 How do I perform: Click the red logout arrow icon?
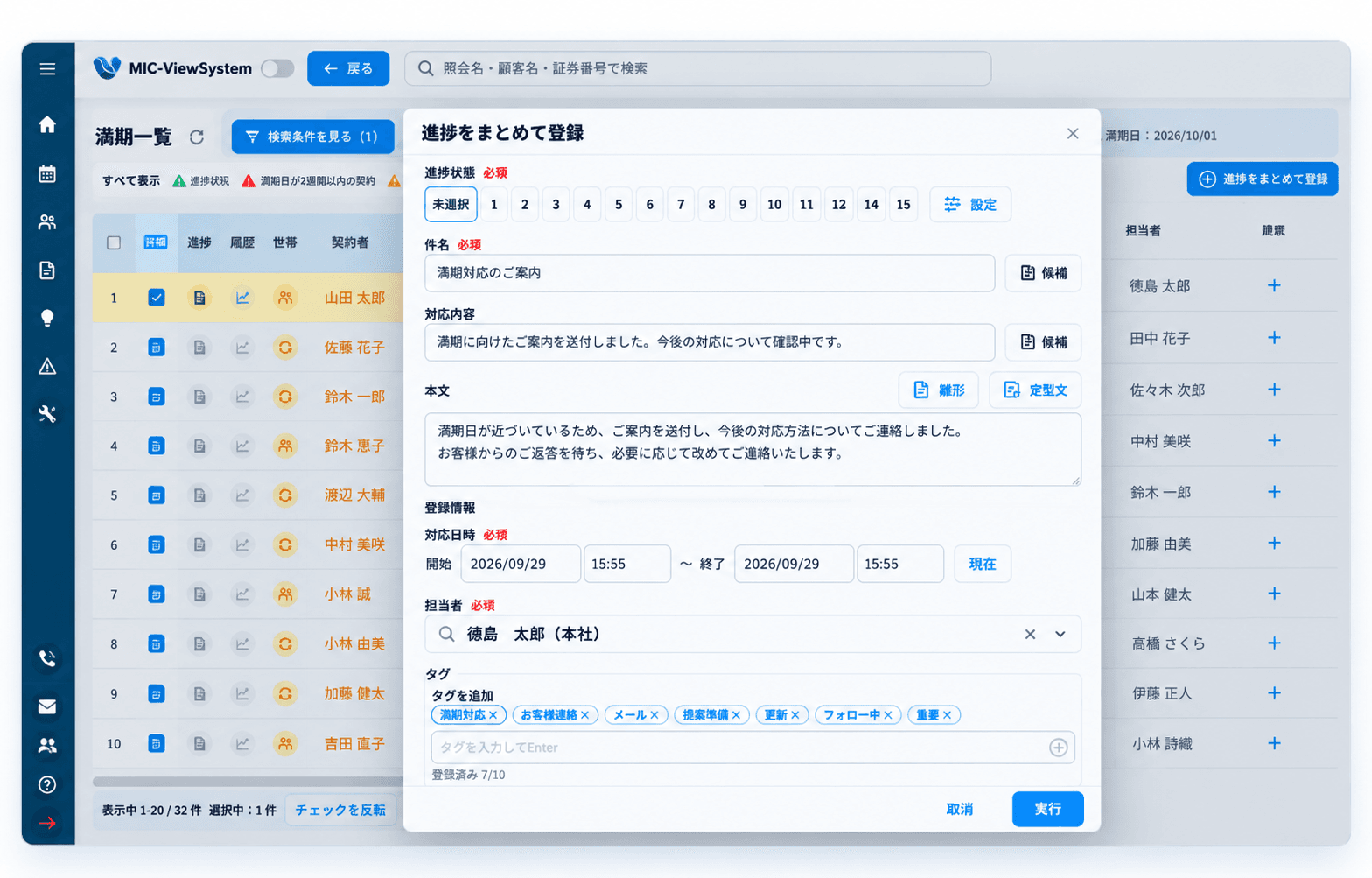click(47, 823)
